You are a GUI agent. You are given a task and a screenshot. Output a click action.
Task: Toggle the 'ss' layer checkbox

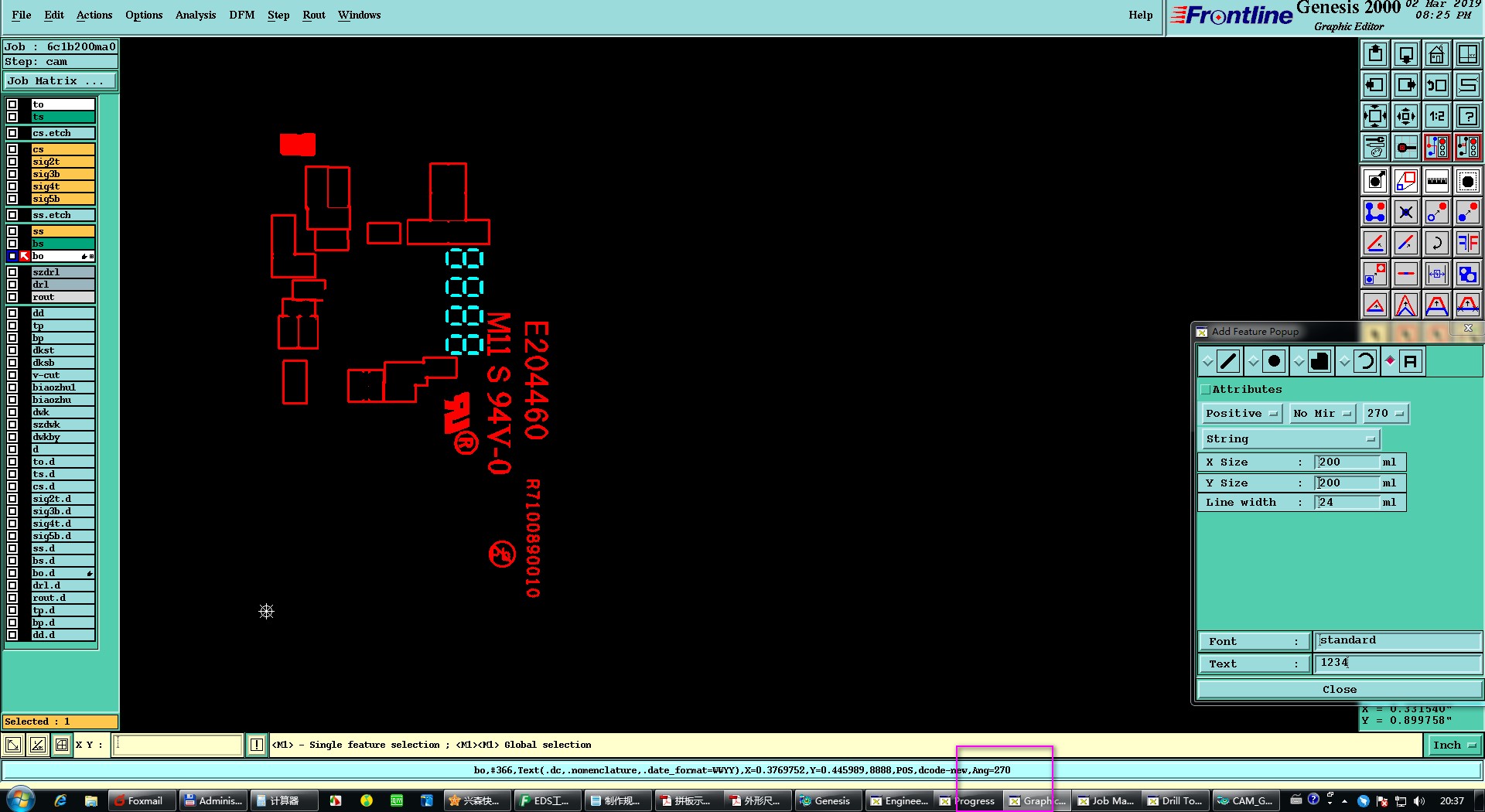tap(12, 231)
